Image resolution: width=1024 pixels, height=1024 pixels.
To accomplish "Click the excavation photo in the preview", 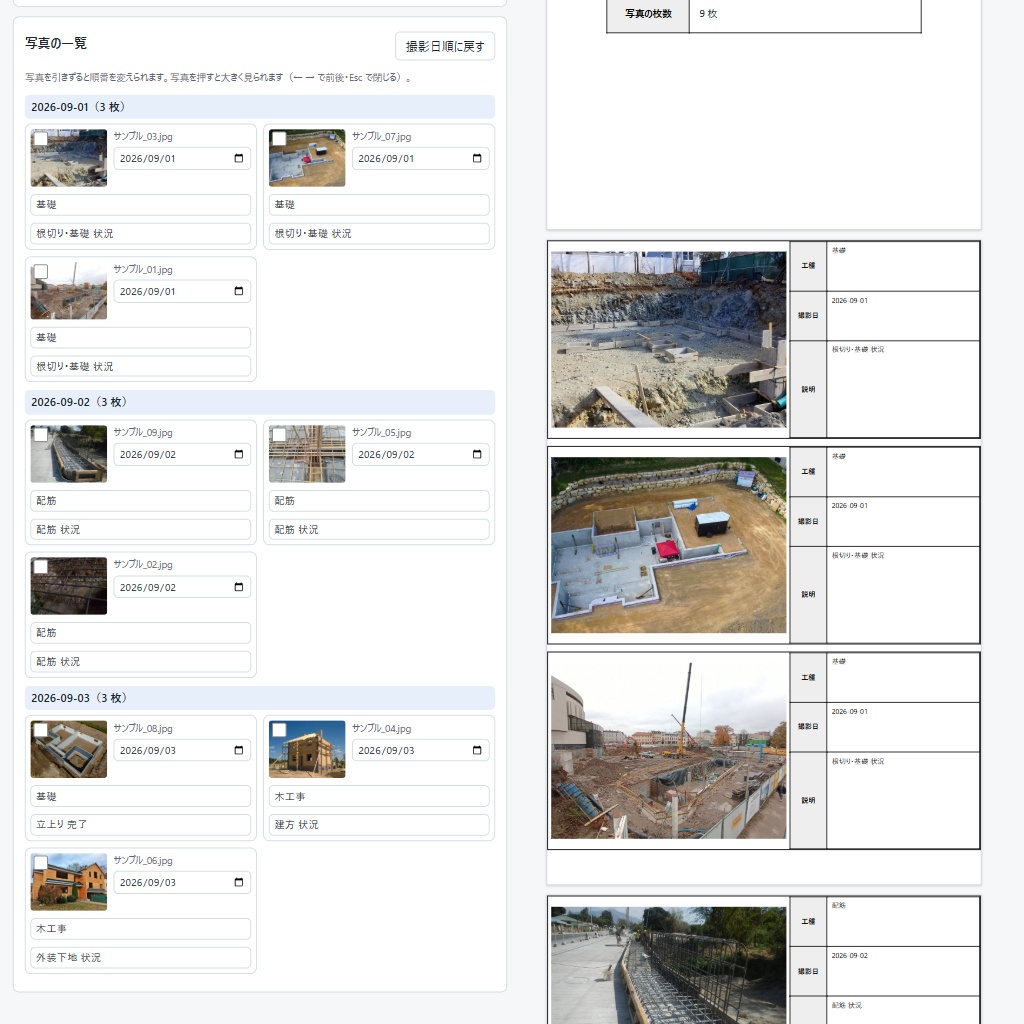I will tap(668, 340).
